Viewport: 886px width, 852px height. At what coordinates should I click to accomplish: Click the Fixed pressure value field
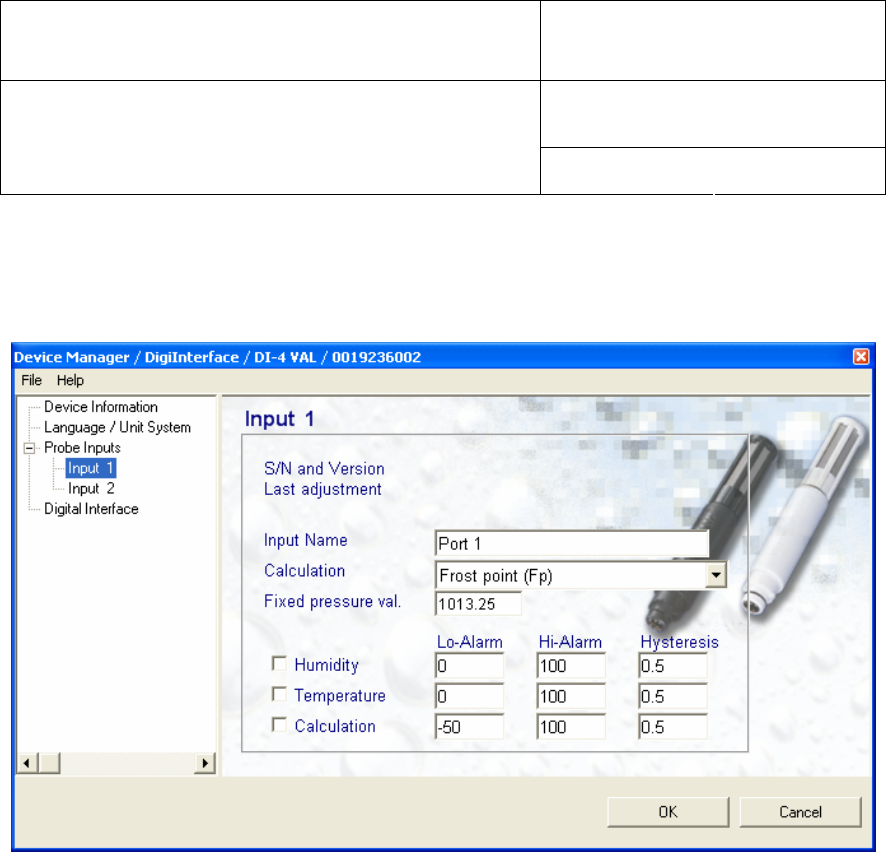(x=478, y=604)
